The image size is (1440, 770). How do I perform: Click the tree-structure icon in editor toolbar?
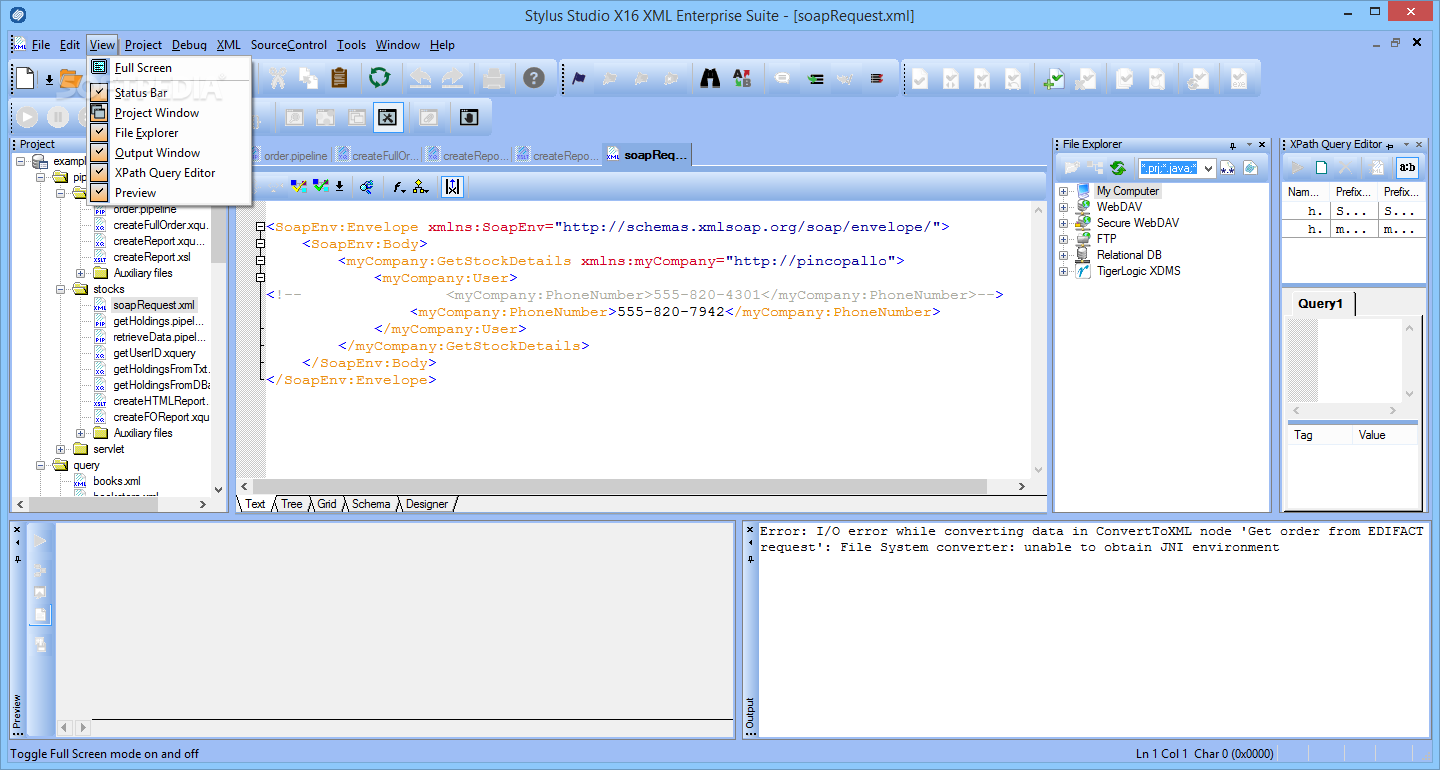[x=421, y=186]
